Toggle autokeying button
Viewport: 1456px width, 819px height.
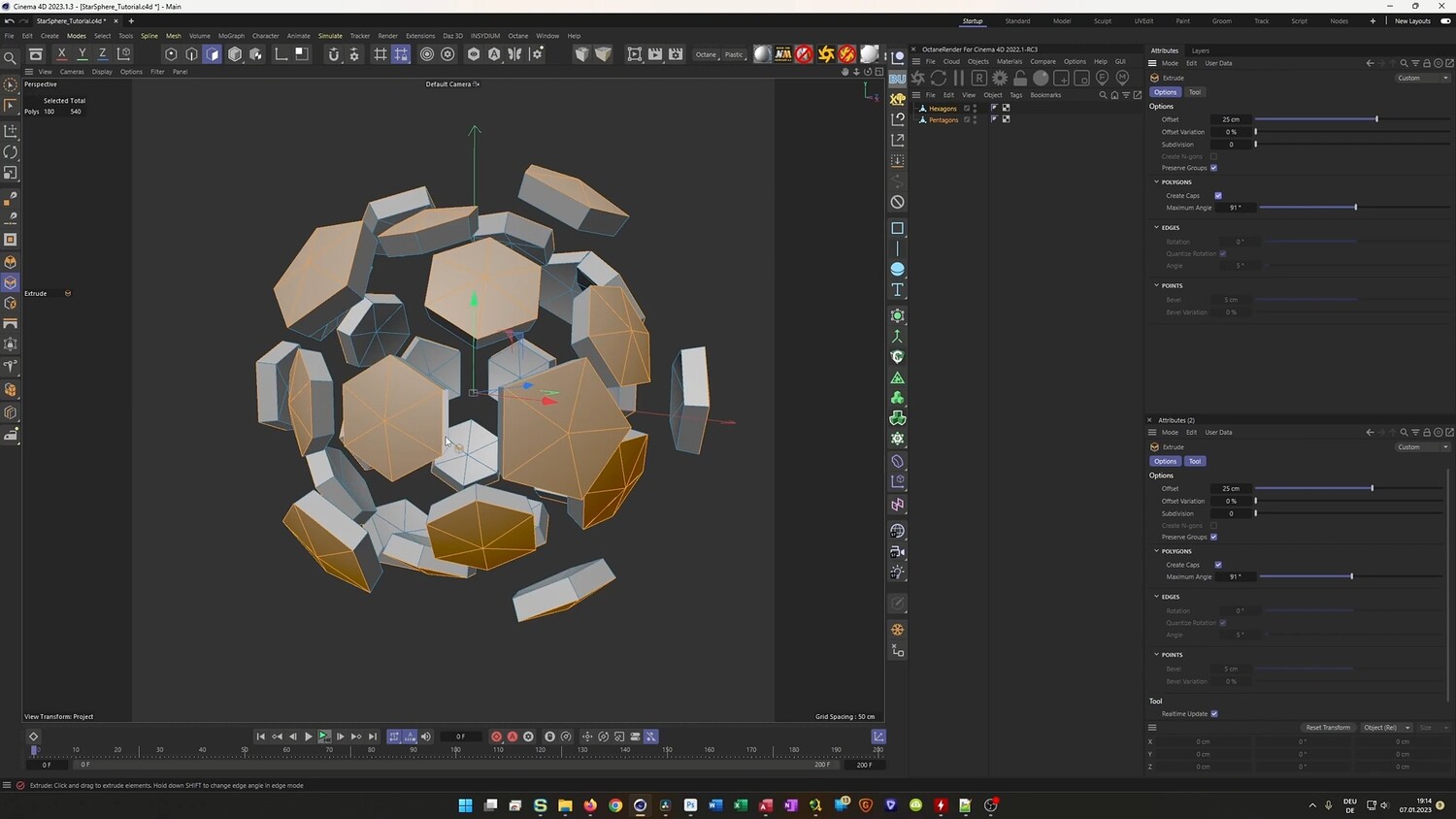pos(513,737)
